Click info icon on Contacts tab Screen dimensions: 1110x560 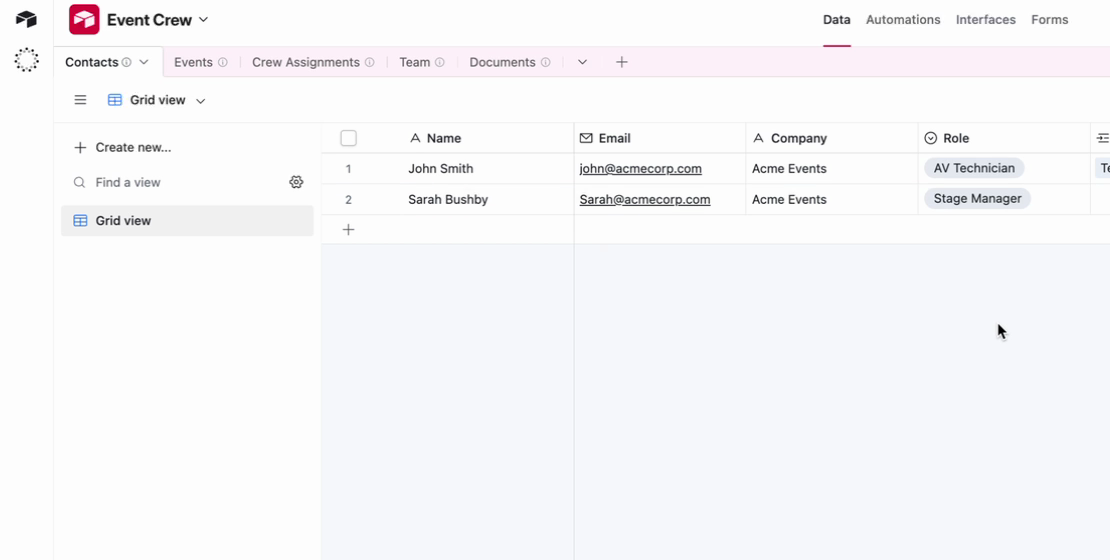(126, 62)
